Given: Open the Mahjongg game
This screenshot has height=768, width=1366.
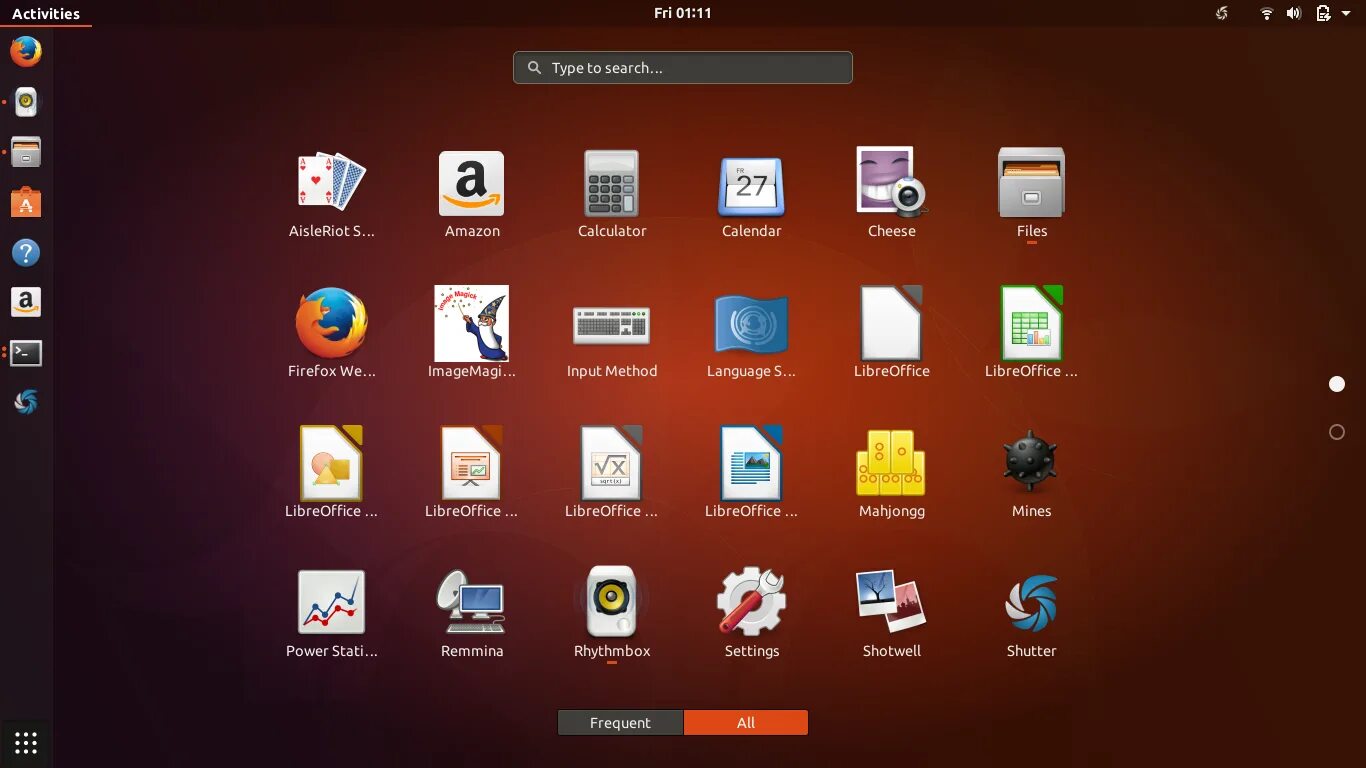Looking at the screenshot, I should click(x=892, y=475).
